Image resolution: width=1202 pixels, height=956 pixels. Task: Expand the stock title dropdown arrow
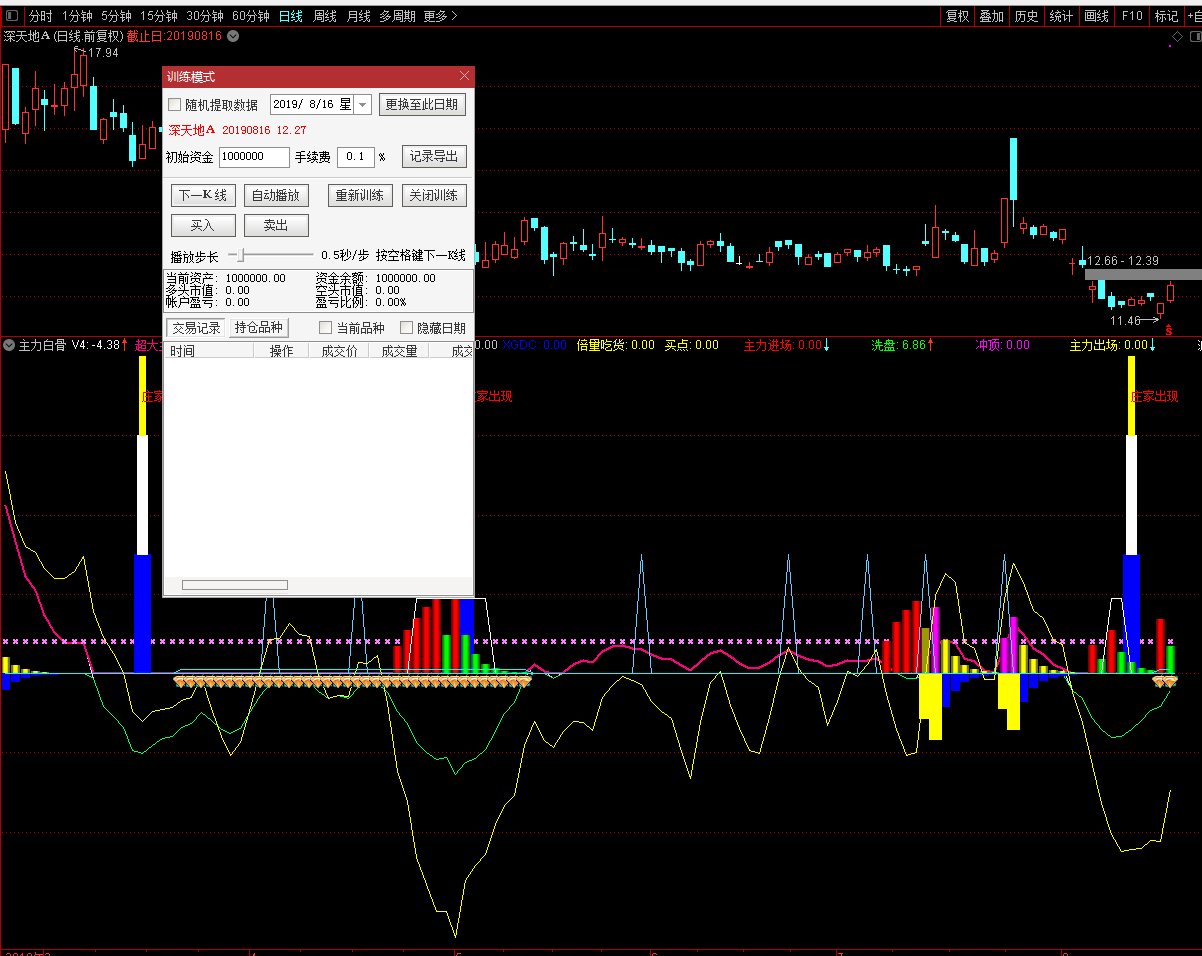point(233,36)
